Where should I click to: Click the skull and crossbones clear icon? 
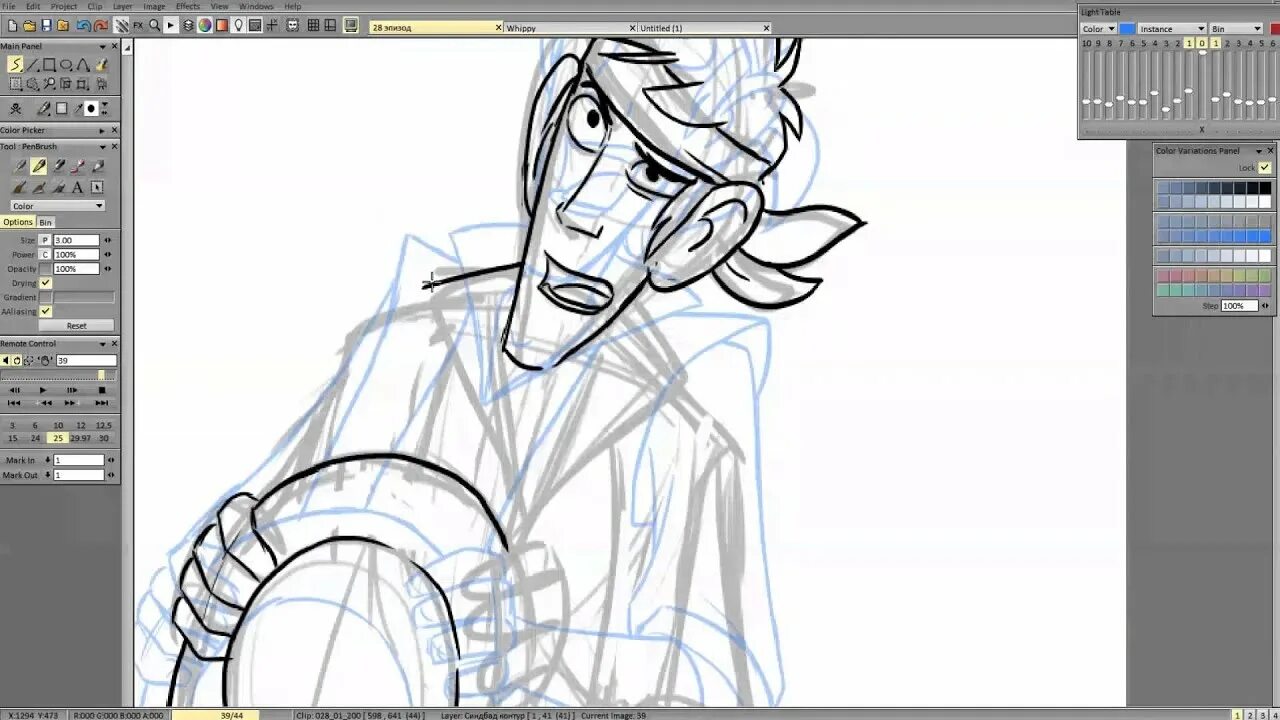pyautogui.click(x=15, y=108)
